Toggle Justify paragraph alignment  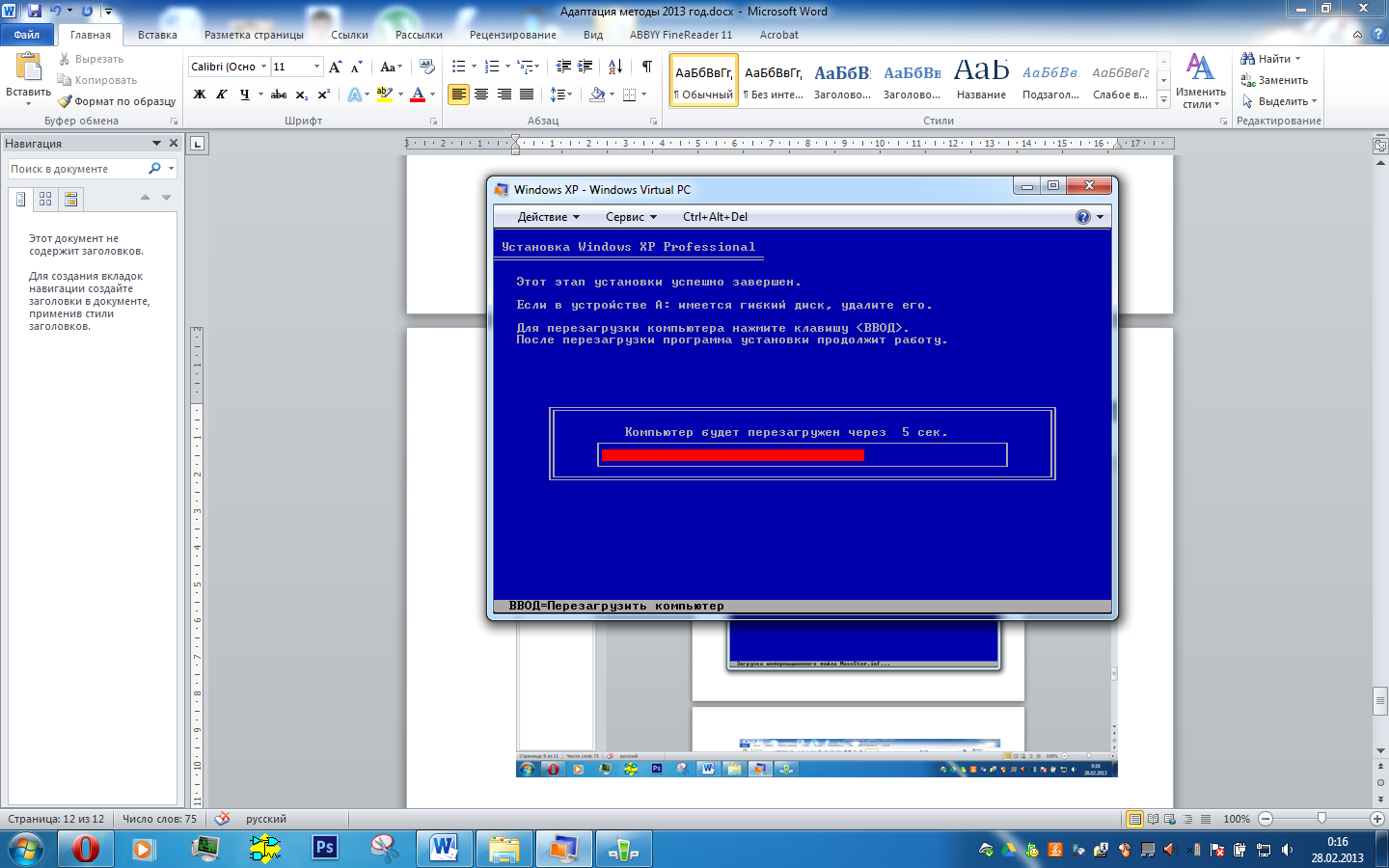pyautogui.click(x=527, y=95)
